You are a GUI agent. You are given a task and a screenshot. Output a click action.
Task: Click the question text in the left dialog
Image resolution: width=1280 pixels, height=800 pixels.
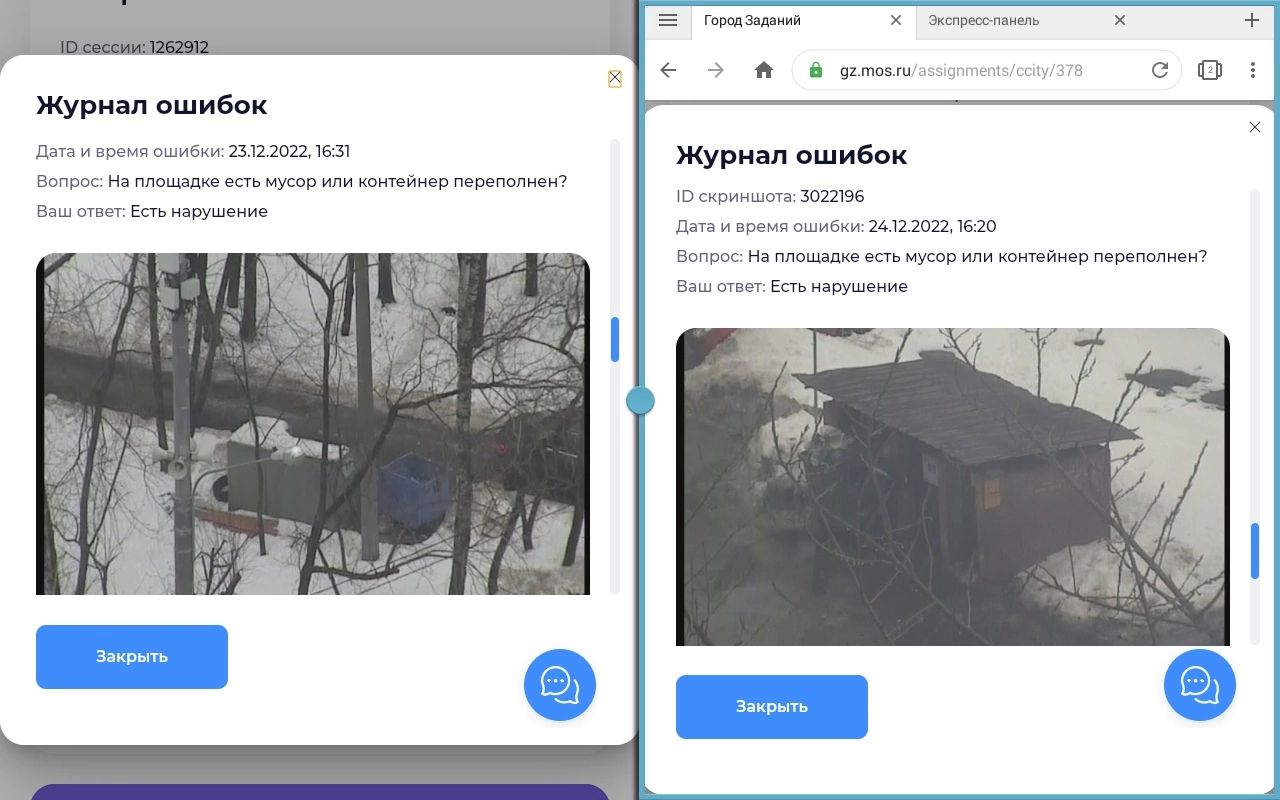pyautogui.click(x=337, y=182)
